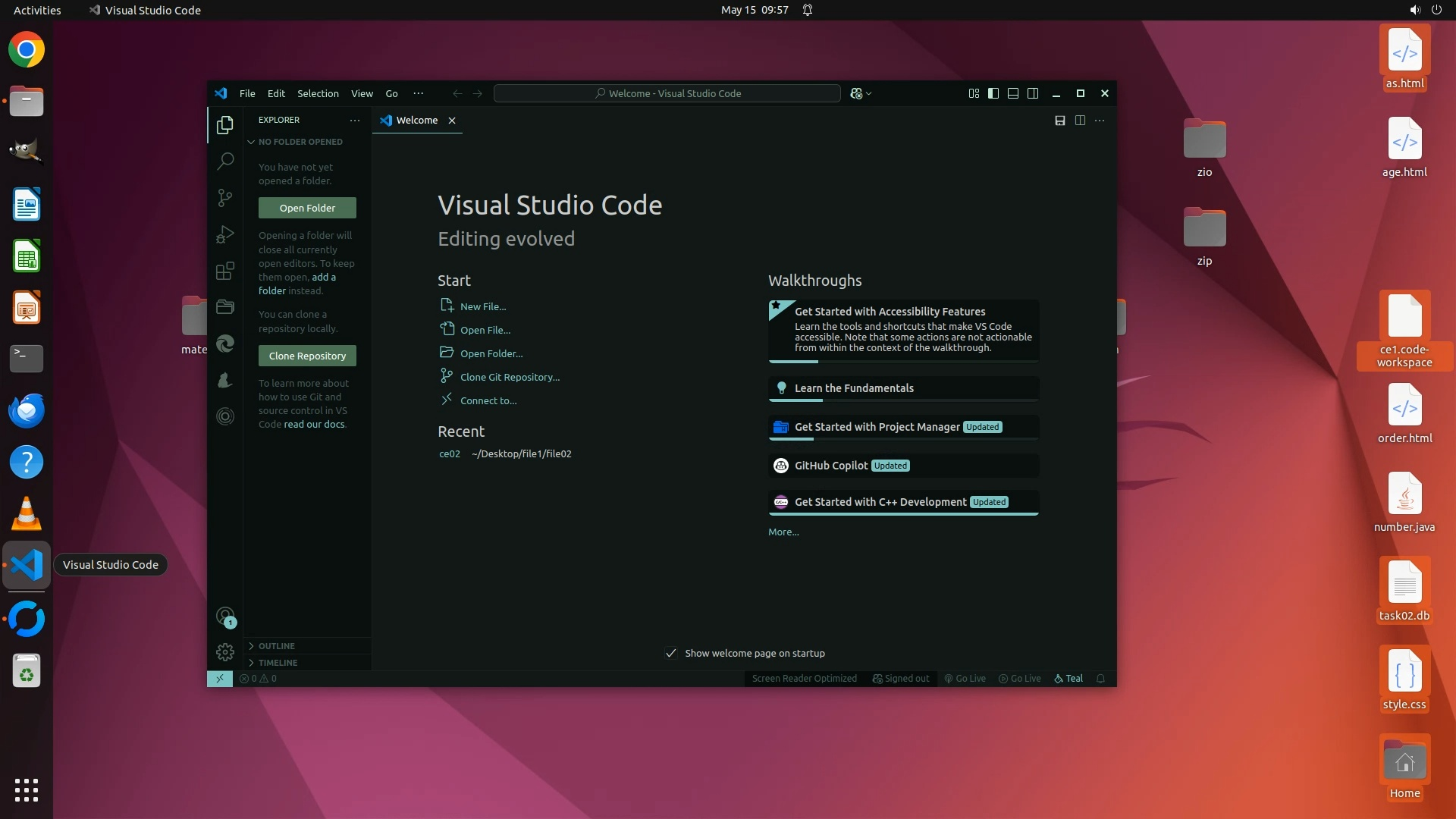Select the Welcome editor tab

pyautogui.click(x=416, y=121)
